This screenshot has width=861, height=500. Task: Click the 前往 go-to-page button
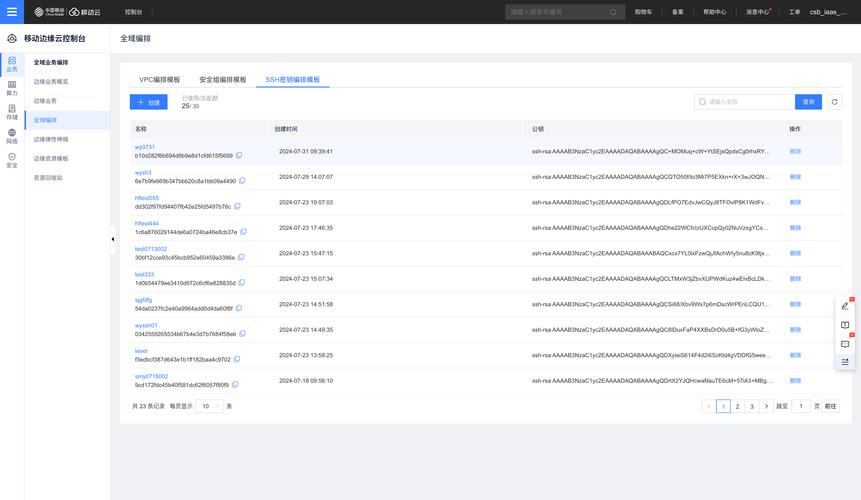point(830,406)
